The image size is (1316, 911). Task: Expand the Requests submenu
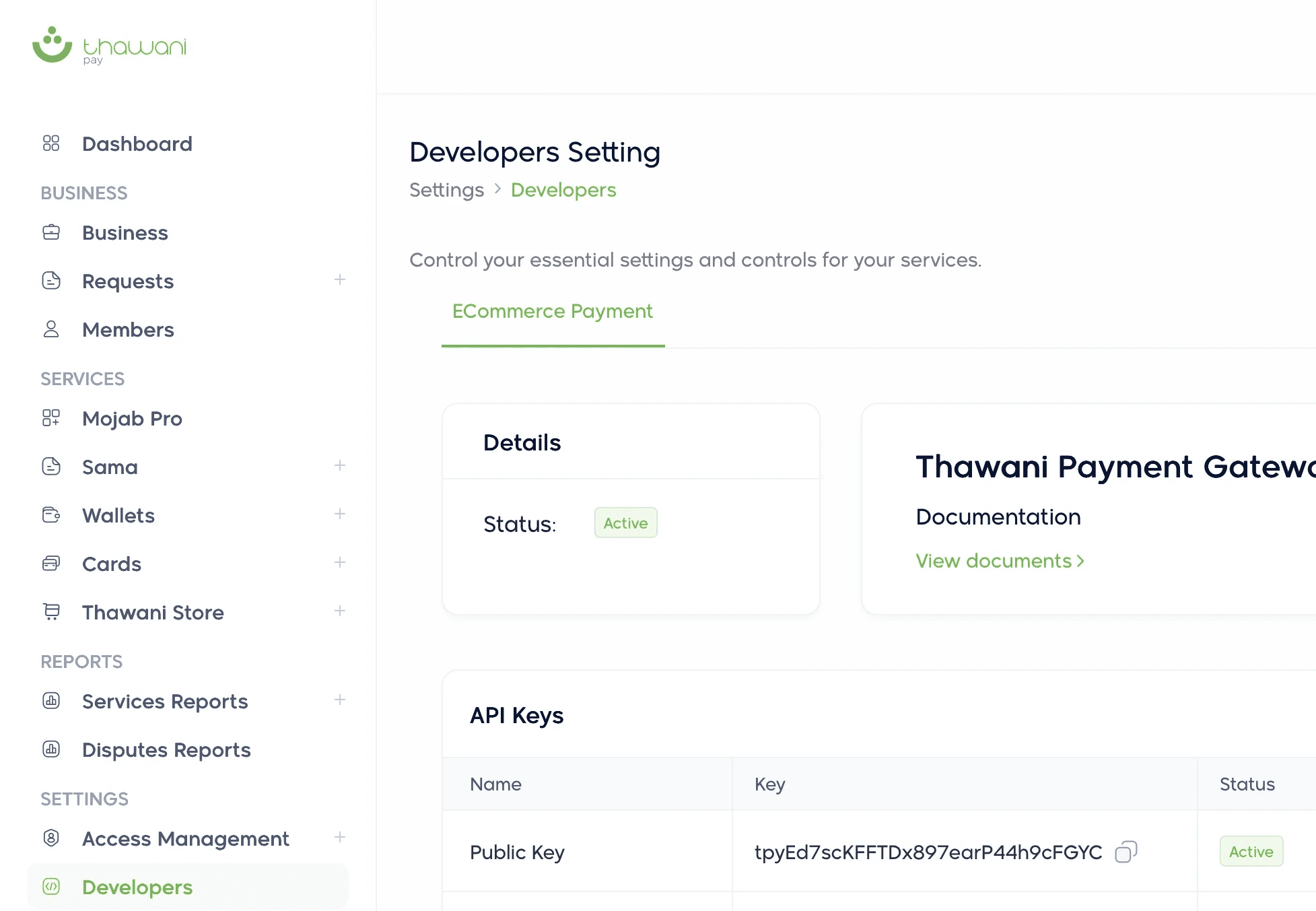(x=340, y=279)
